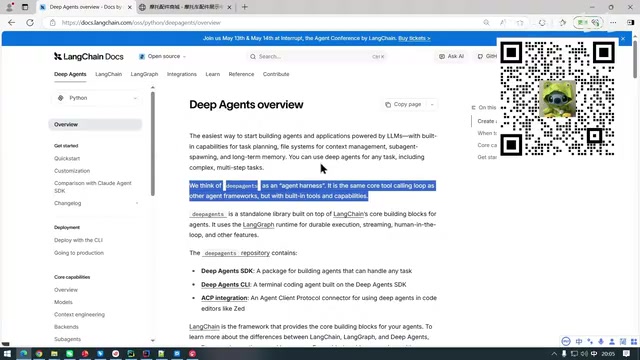This screenshot has height=360, width=640.
Task: Select the LangGraph nav tab
Action: pyautogui.click(x=144, y=74)
